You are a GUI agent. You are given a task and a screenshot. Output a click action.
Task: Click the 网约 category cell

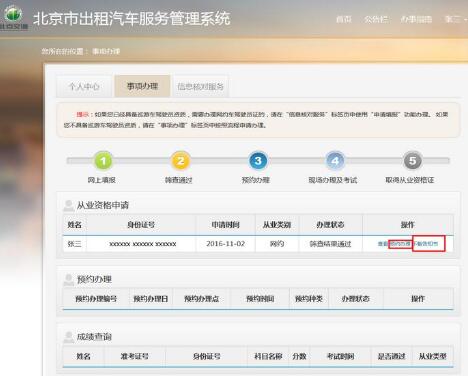click(277, 244)
